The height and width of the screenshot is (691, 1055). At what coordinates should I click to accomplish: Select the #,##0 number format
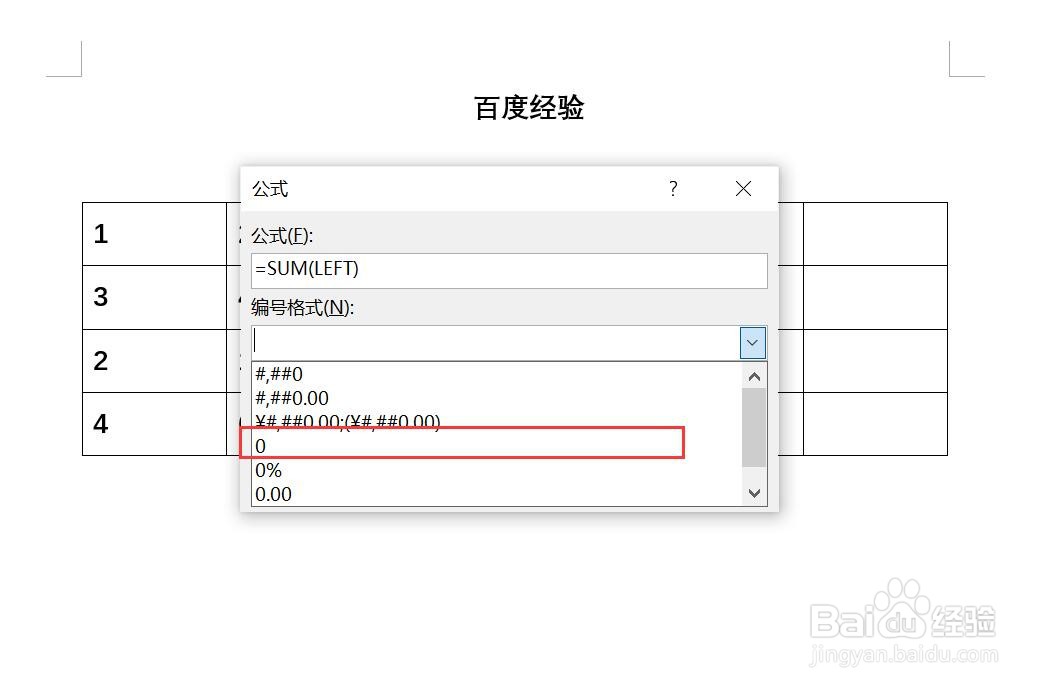[279, 375]
